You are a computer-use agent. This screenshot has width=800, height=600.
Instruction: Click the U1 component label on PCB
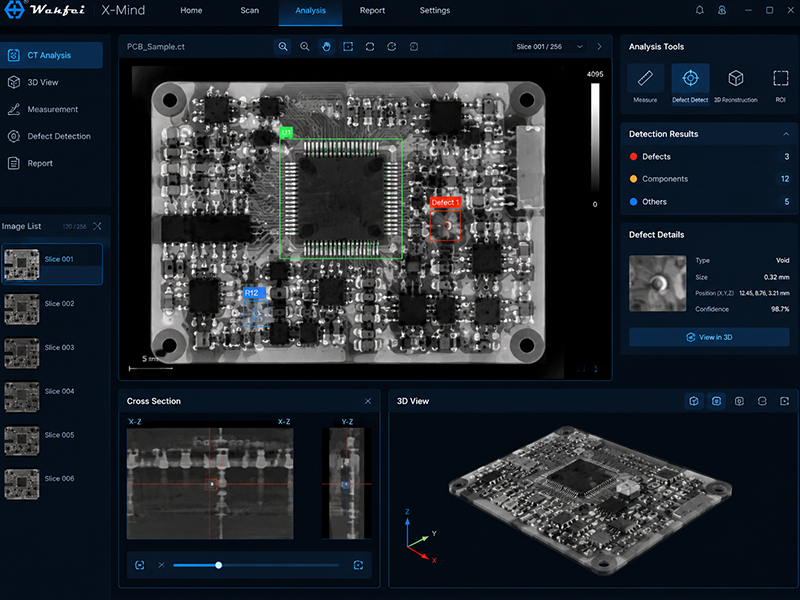point(286,133)
